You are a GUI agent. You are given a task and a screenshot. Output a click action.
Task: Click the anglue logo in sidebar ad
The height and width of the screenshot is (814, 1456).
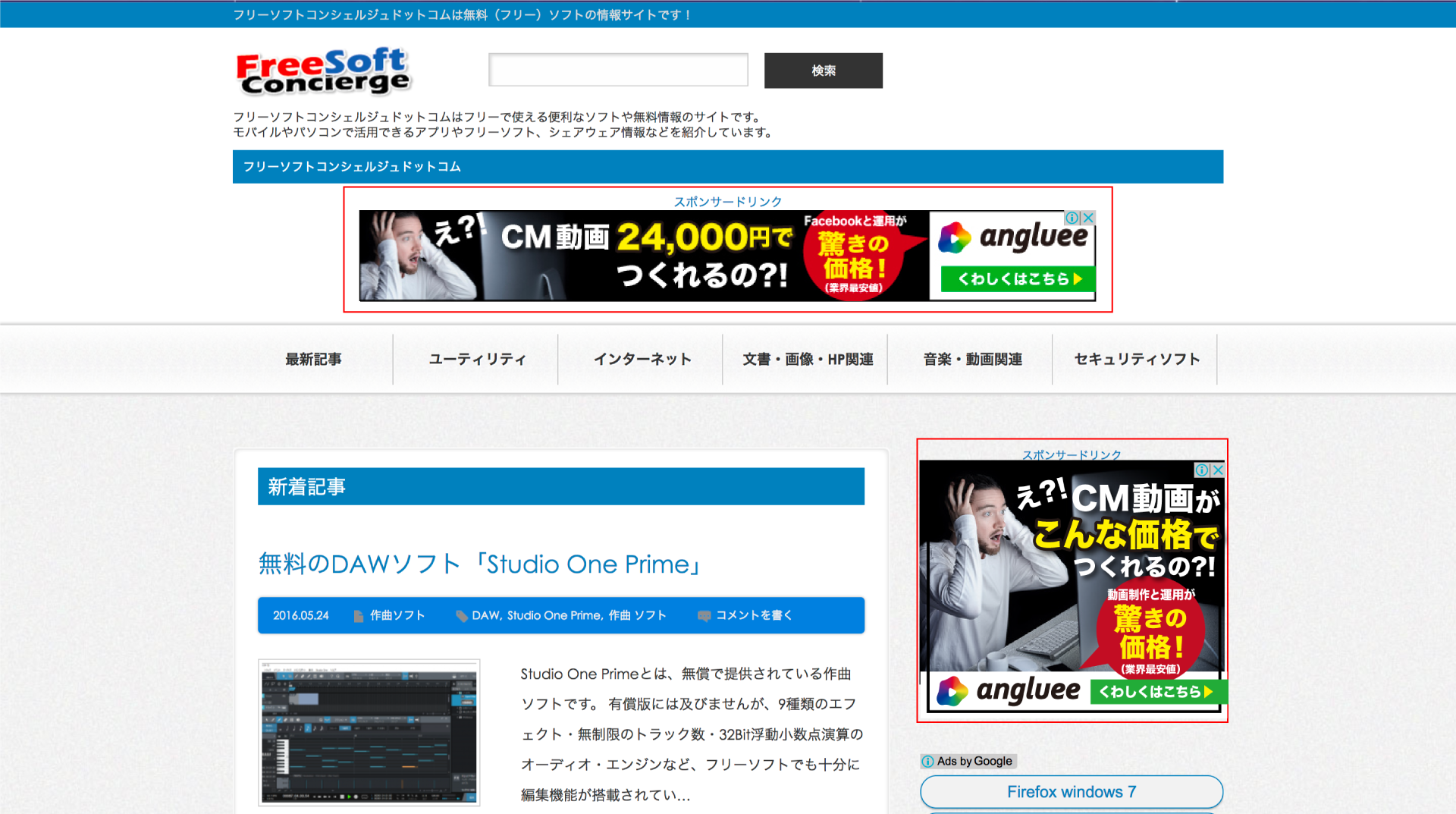point(1009,691)
